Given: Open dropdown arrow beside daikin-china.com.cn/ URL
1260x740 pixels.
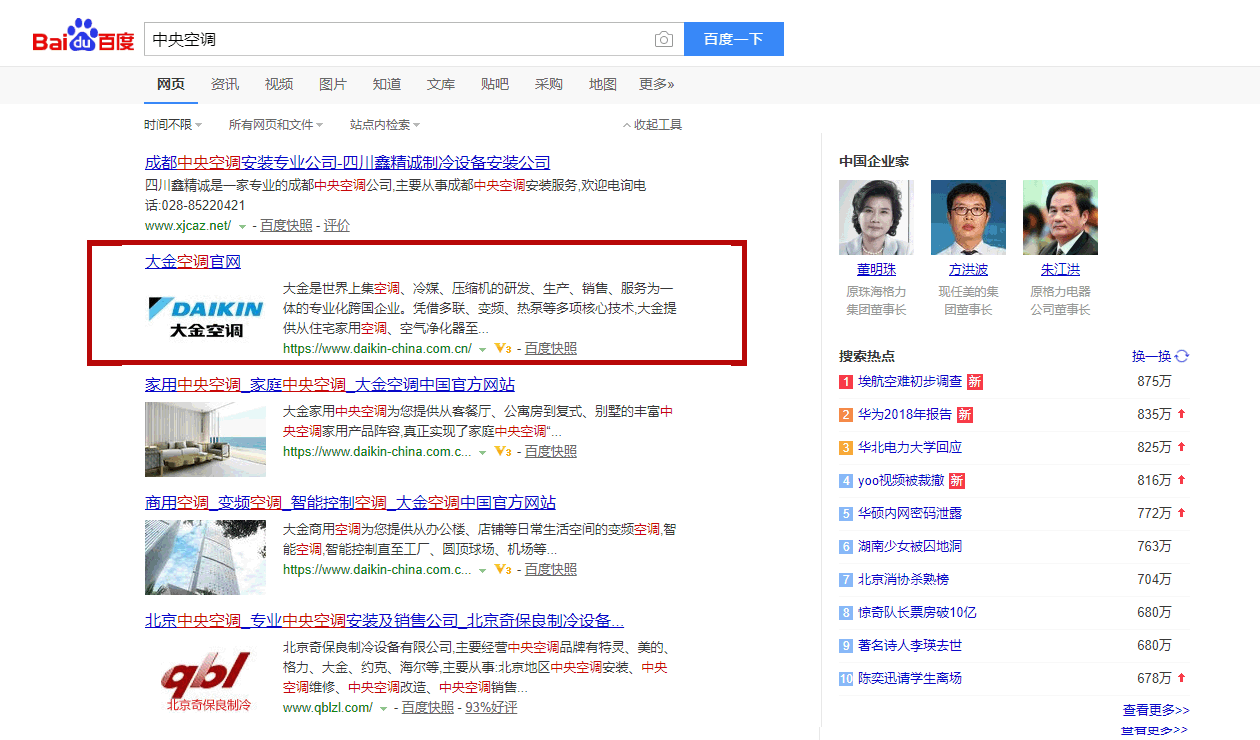Looking at the screenshot, I should [482, 349].
